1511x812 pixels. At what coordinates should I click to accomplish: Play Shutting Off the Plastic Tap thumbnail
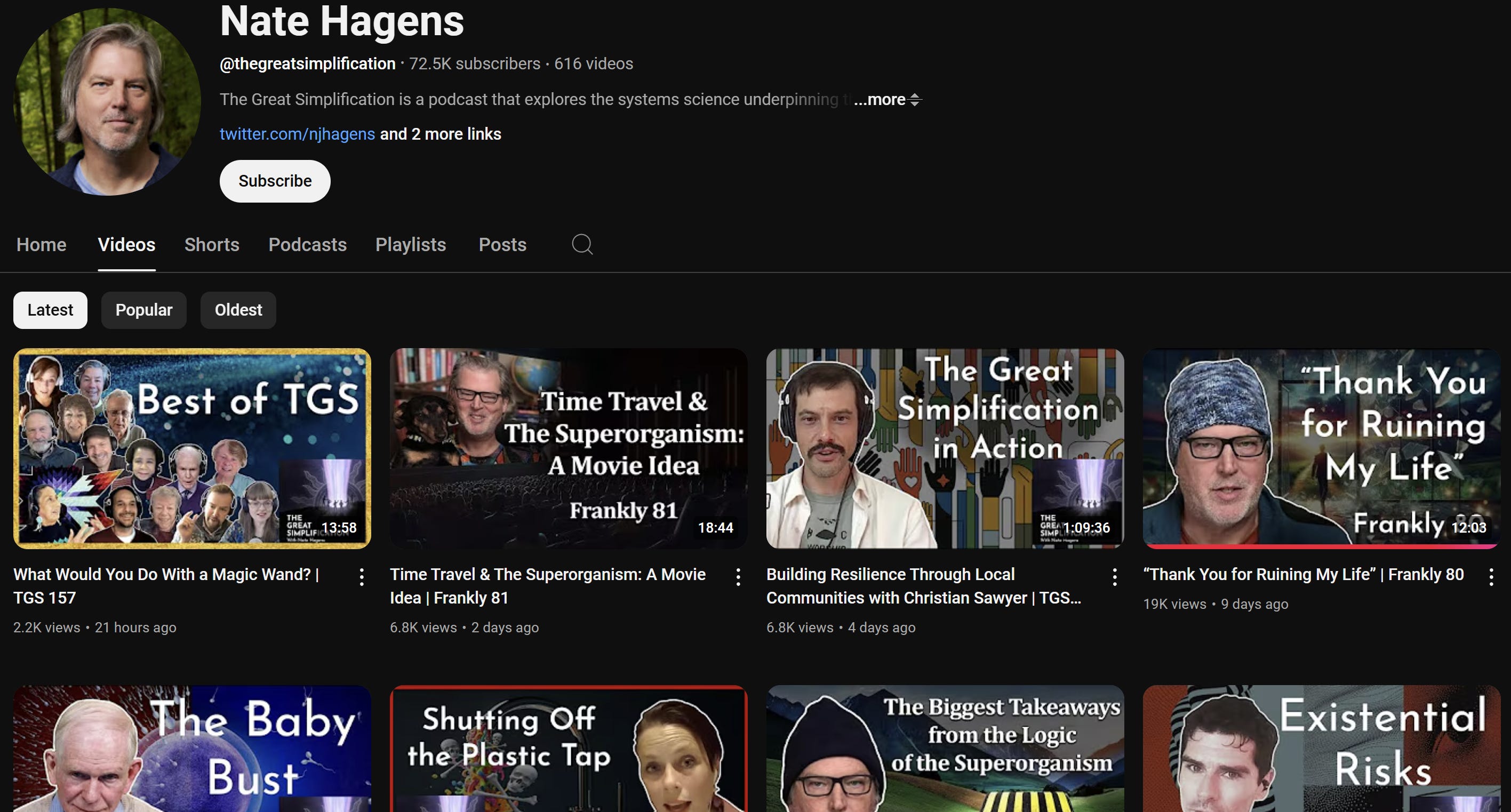569,749
